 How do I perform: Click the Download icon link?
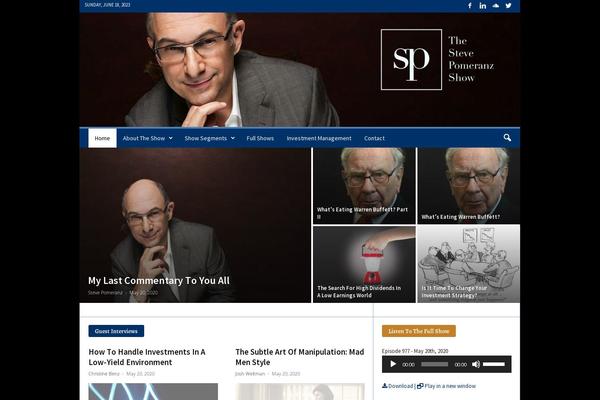397,386
